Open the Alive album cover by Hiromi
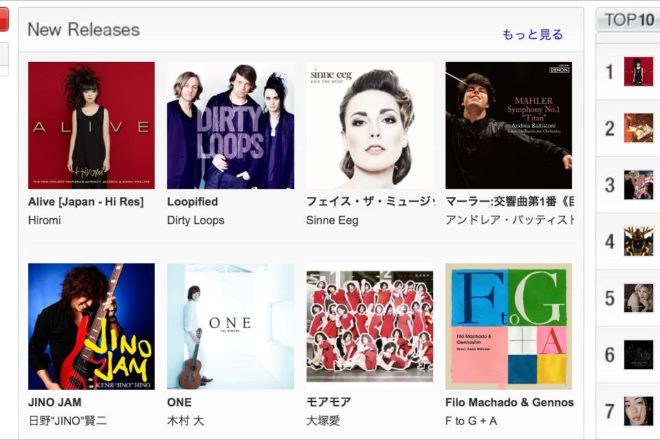The height and width of the screenshot is (440, 660). [91, 125]
